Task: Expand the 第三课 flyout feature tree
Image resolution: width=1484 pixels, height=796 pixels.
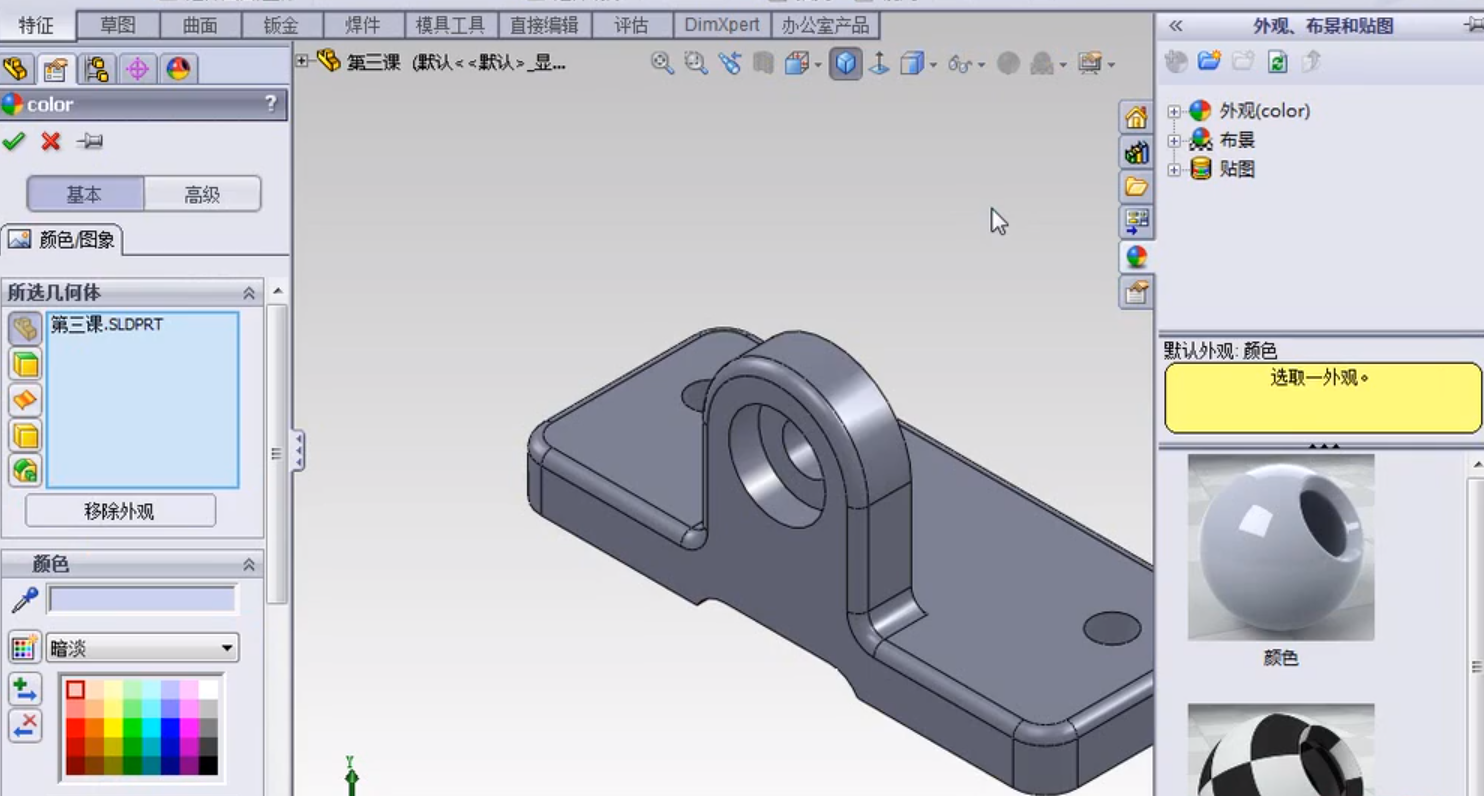Action: point(302,62)
